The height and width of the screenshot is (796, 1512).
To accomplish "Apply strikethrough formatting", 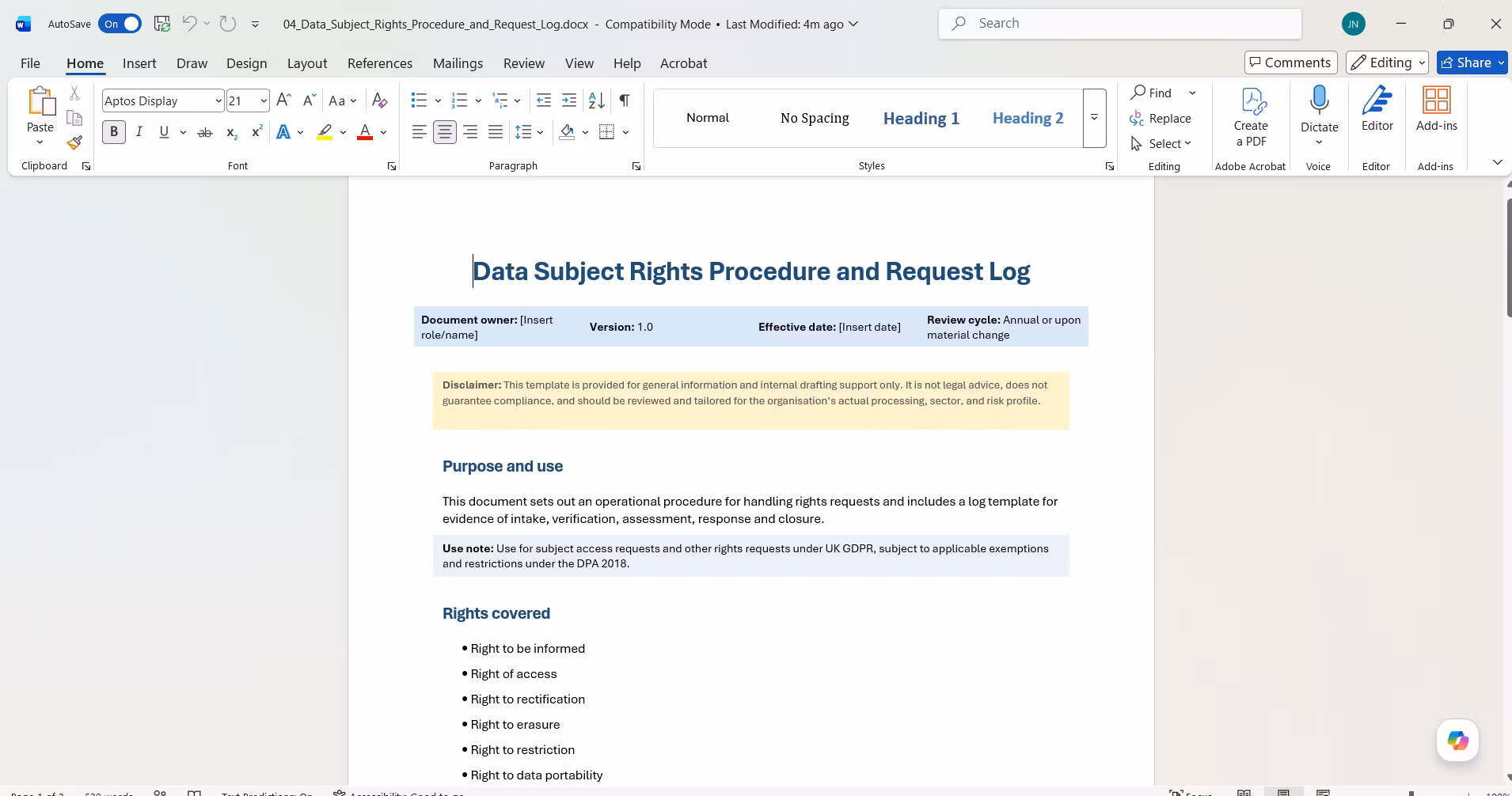I will point(205,132).
